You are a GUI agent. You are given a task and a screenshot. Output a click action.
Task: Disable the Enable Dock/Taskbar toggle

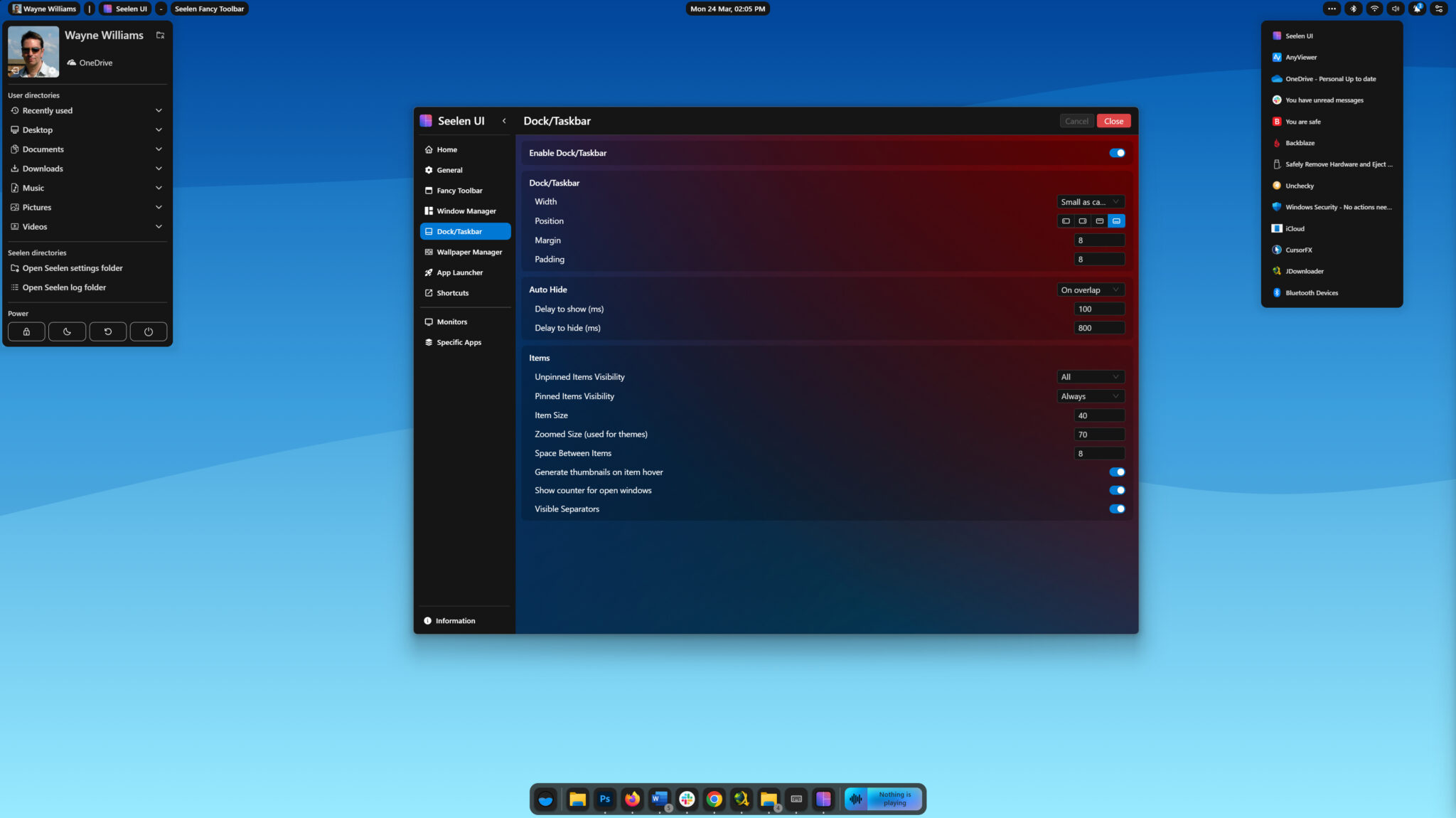click(x=1117, y=153)
